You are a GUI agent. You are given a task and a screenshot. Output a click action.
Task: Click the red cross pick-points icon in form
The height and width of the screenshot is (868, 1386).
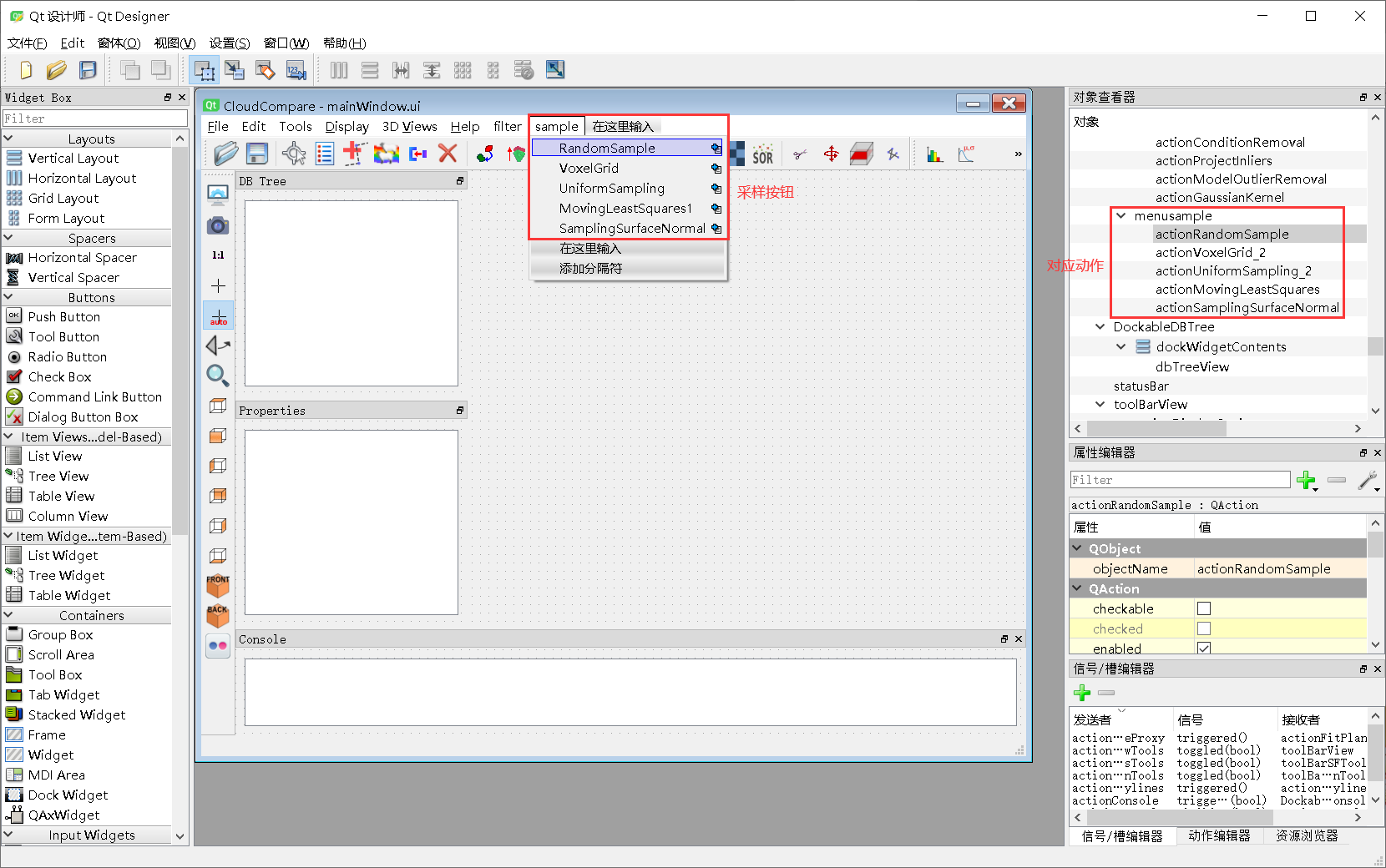point(353,154)
